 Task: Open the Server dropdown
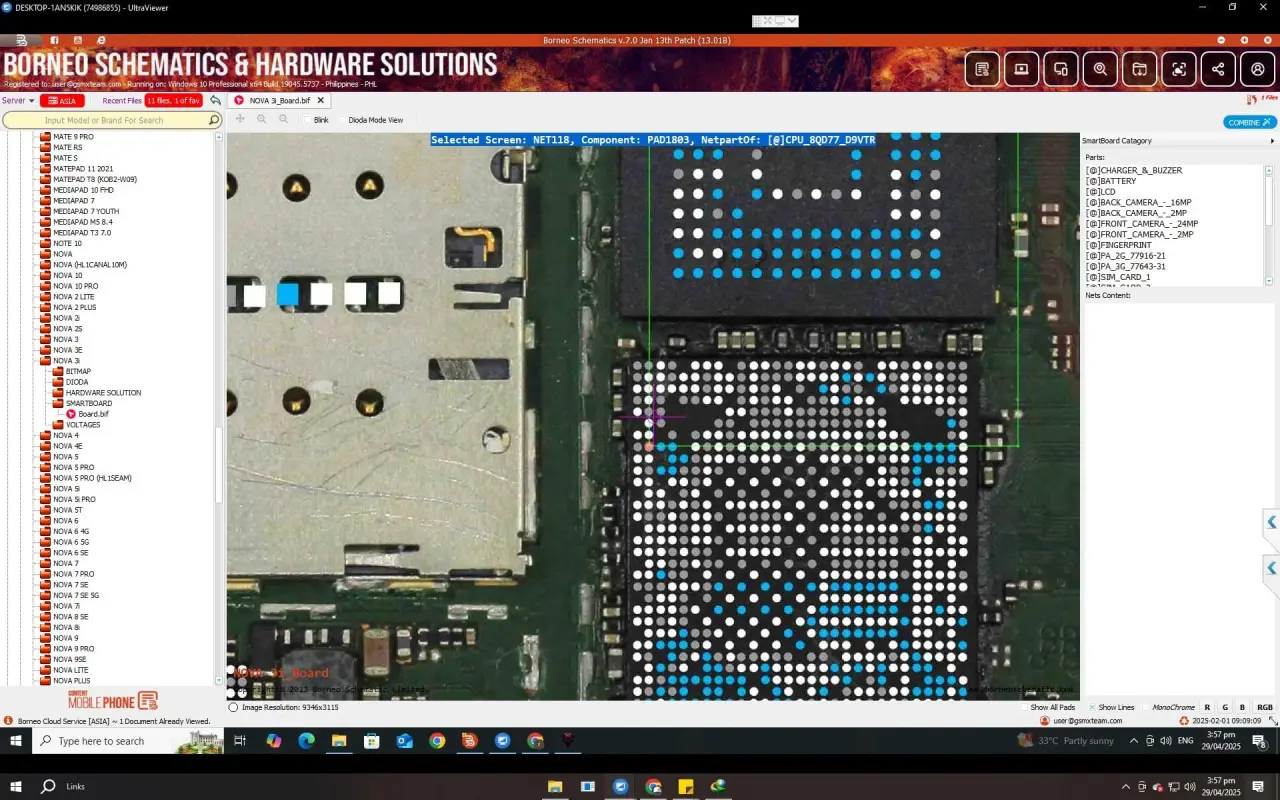(x=18, y=100)
